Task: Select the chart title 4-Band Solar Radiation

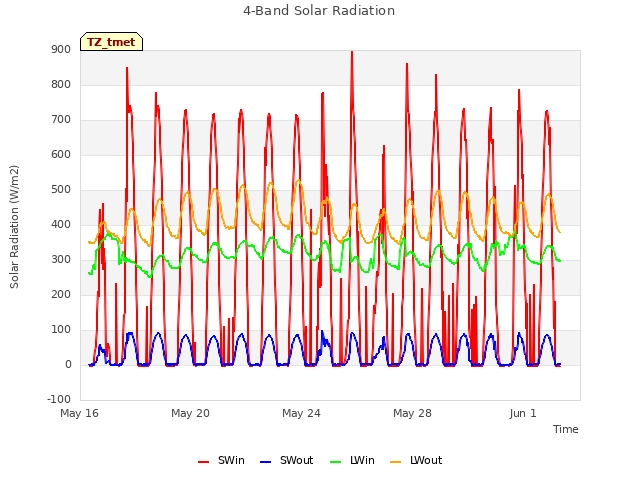Action: [319, 11]
